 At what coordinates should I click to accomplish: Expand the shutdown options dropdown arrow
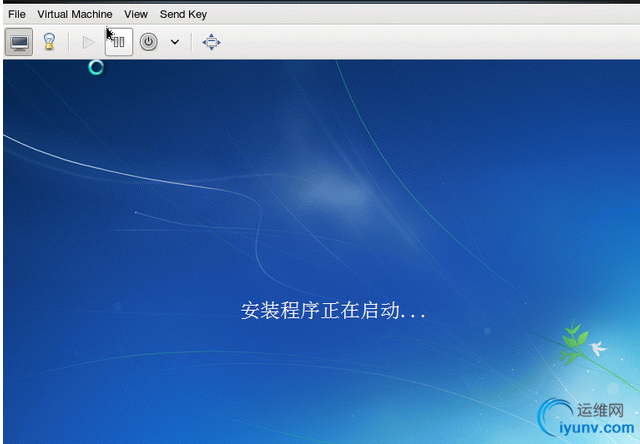pos(175,42)
